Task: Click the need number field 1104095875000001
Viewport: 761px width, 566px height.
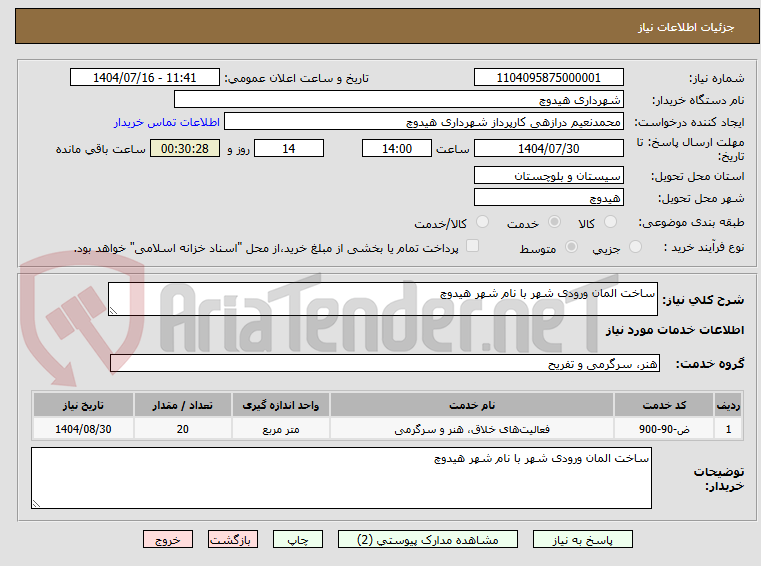Action: pyautogui.click(x=548, y=78)
